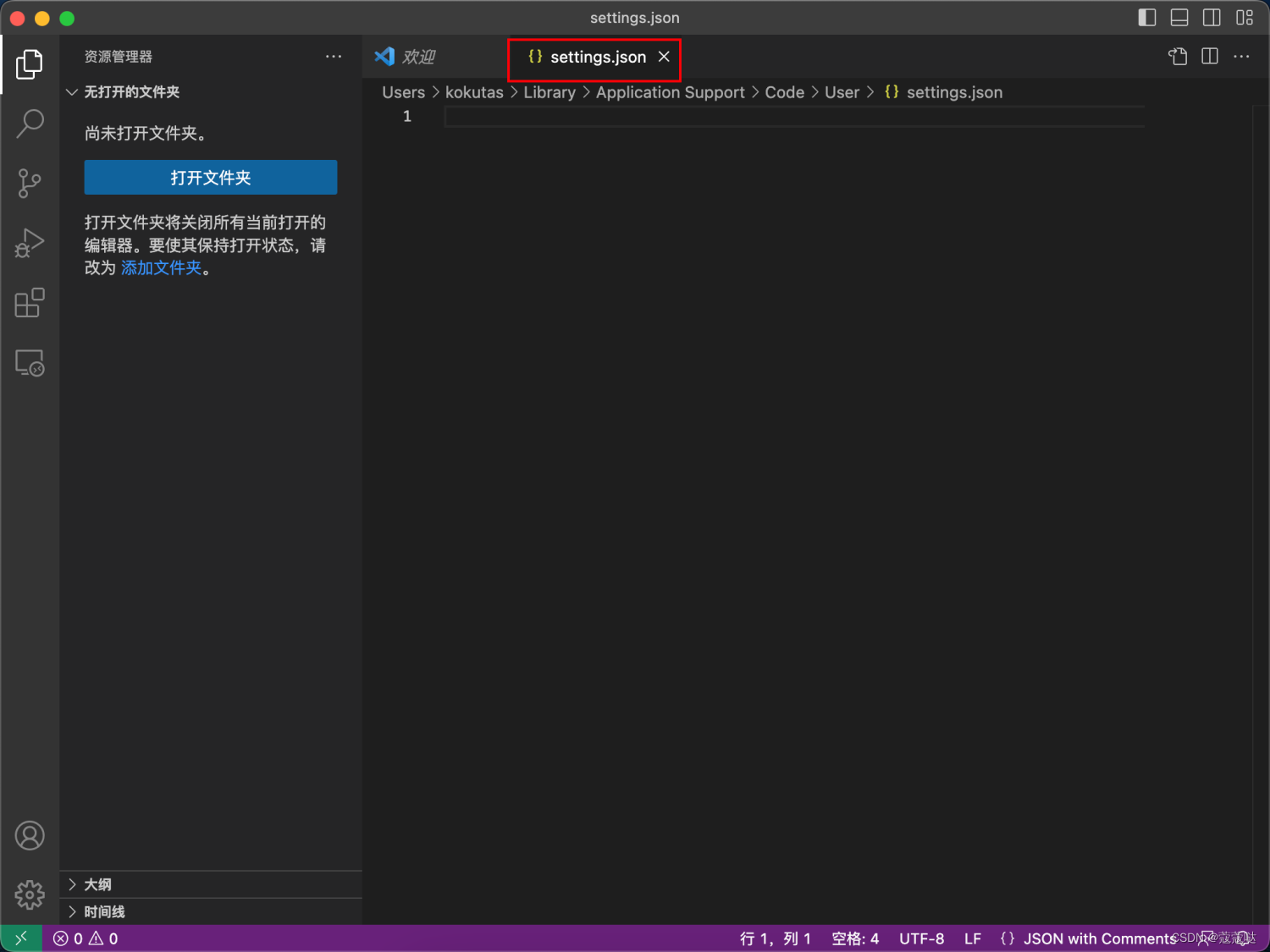Image resolution: width=1270 pixels, height=952 pixels.
Task: Open the Extensions view icon
Action: pos(30,303)
